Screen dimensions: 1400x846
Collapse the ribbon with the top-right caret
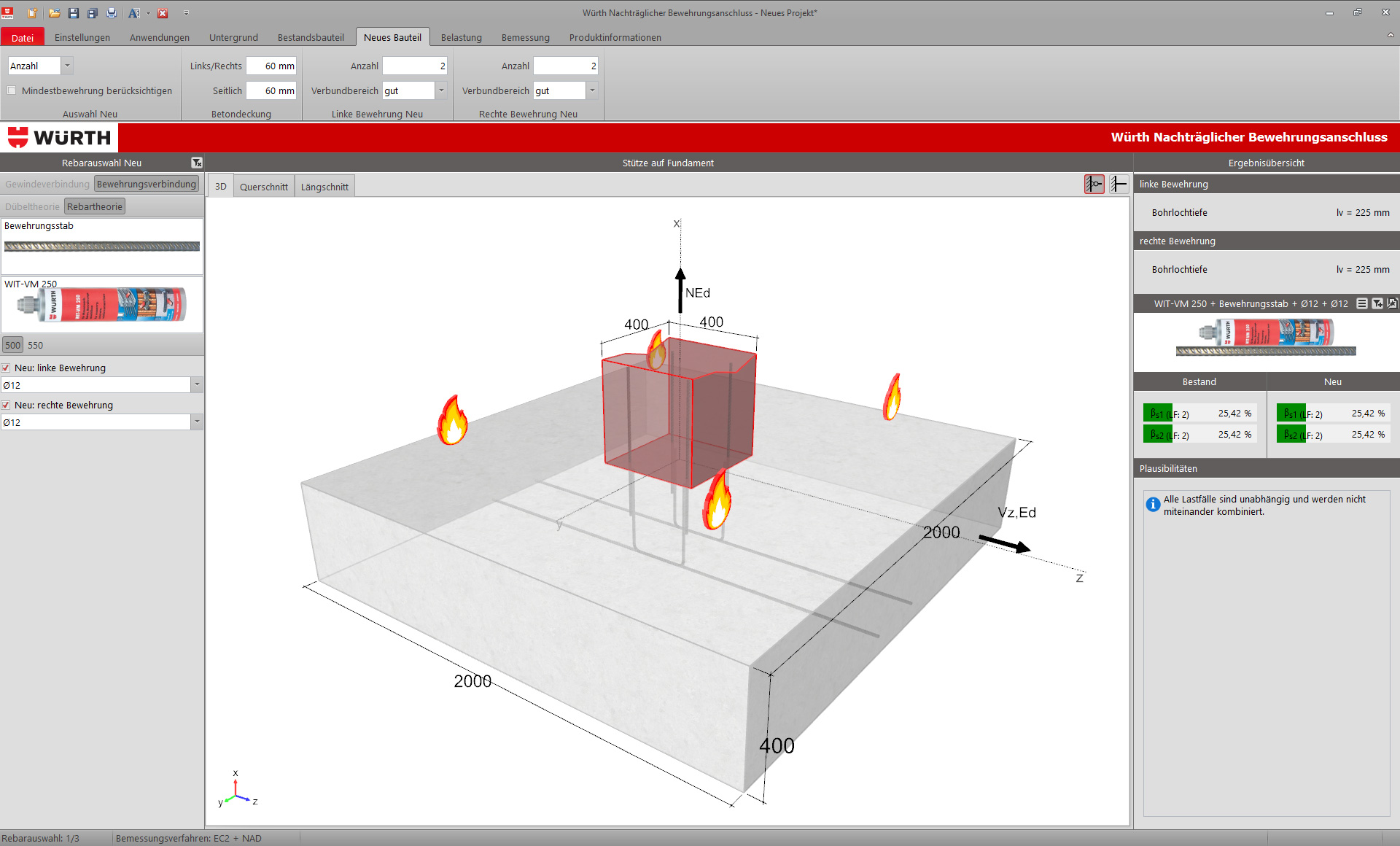tap(1391, 35)
